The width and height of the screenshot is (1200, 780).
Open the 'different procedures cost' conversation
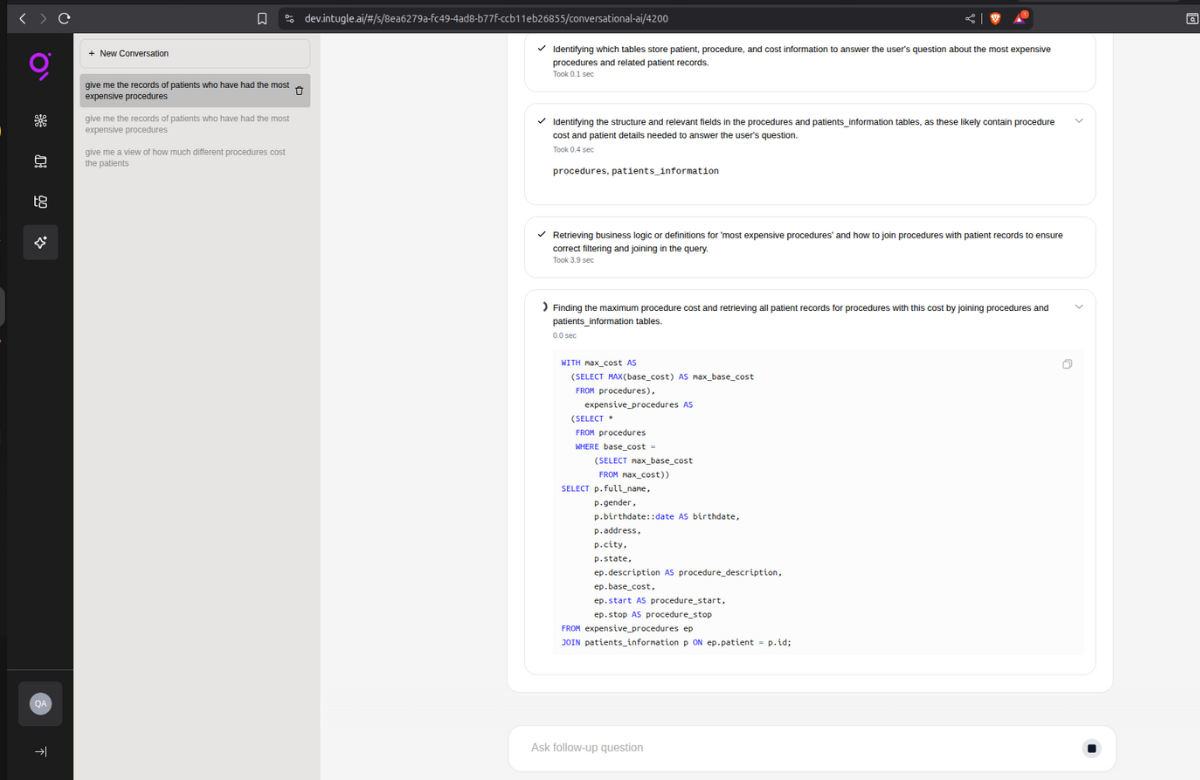195,157
